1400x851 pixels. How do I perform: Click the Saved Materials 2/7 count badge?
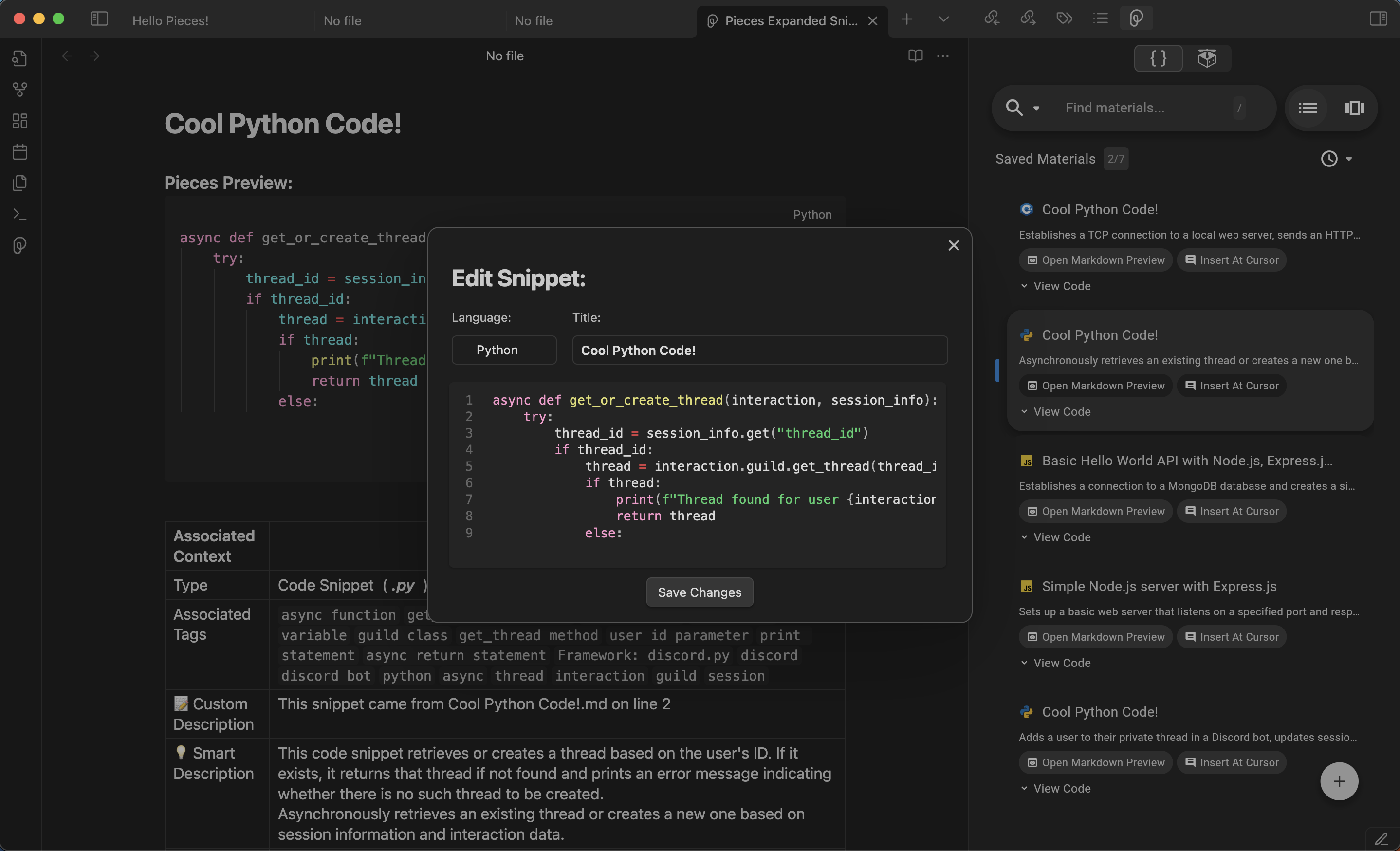click(1115, 159)
